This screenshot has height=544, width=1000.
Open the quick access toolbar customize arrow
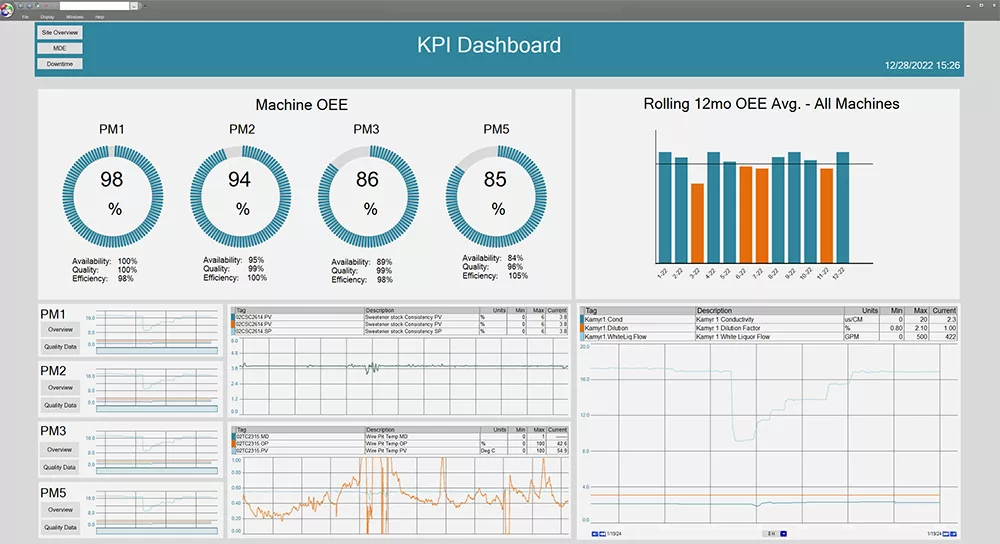click(144, 5)
